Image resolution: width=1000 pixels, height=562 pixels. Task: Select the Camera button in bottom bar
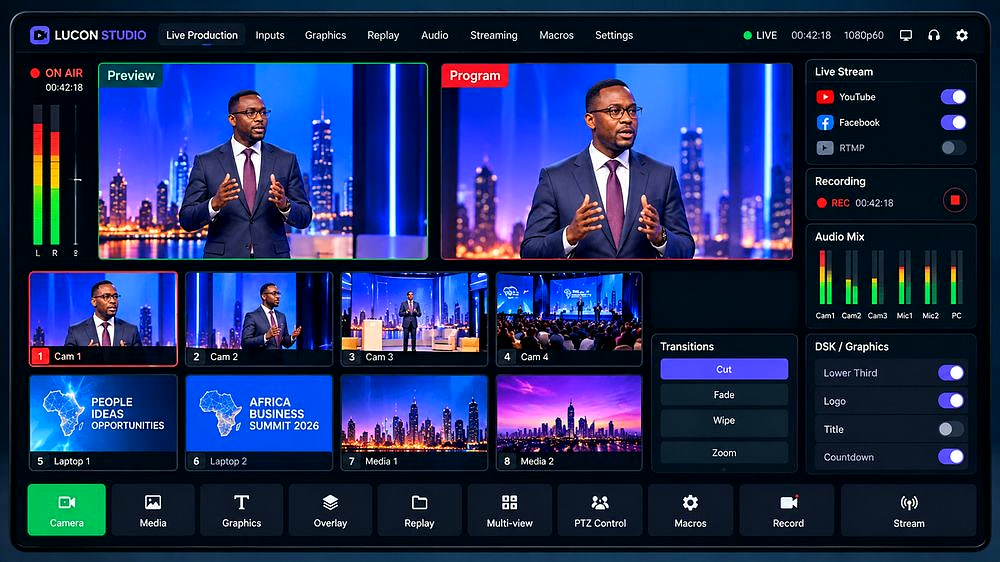coord(66,510)
